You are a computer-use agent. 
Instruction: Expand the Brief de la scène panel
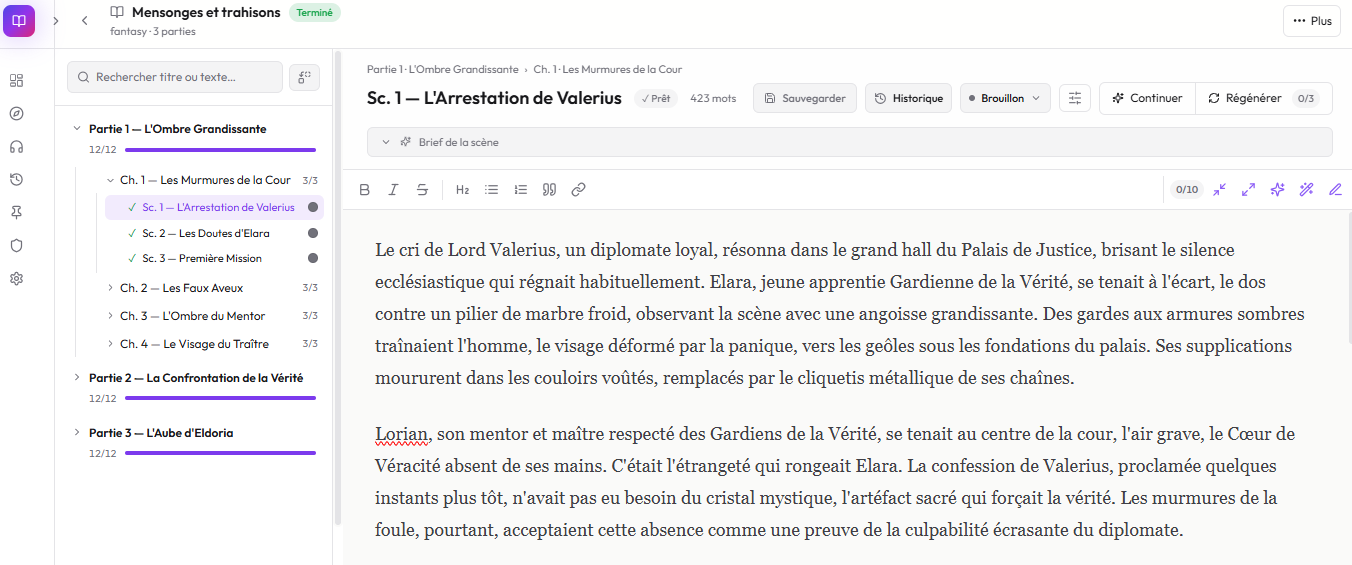point(849,142)
